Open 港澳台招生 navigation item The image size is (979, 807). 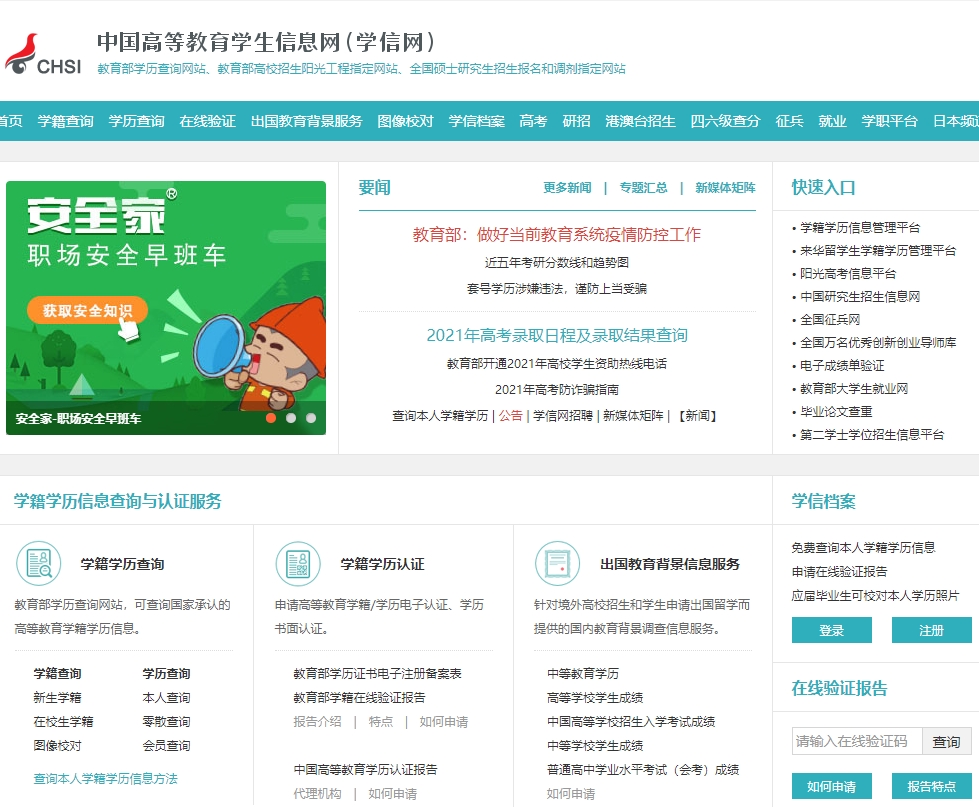pos(641,121)
